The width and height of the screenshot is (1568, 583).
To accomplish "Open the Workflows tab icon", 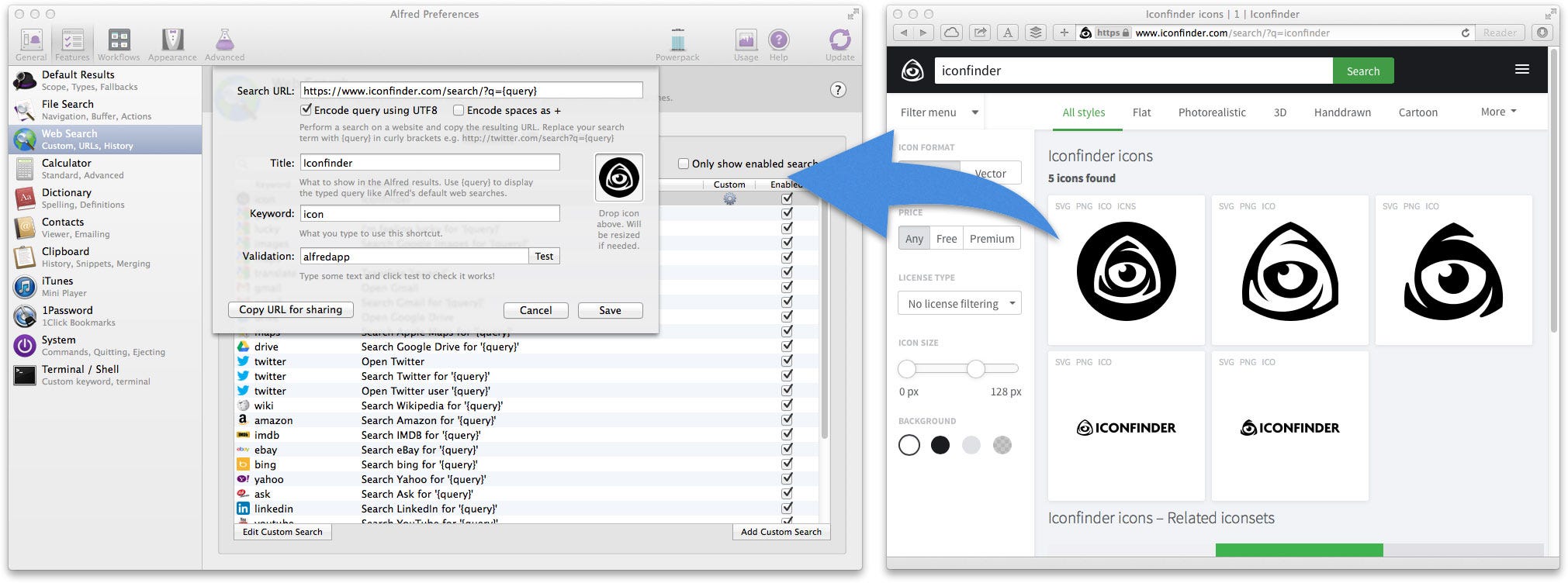I will point(119,44).
